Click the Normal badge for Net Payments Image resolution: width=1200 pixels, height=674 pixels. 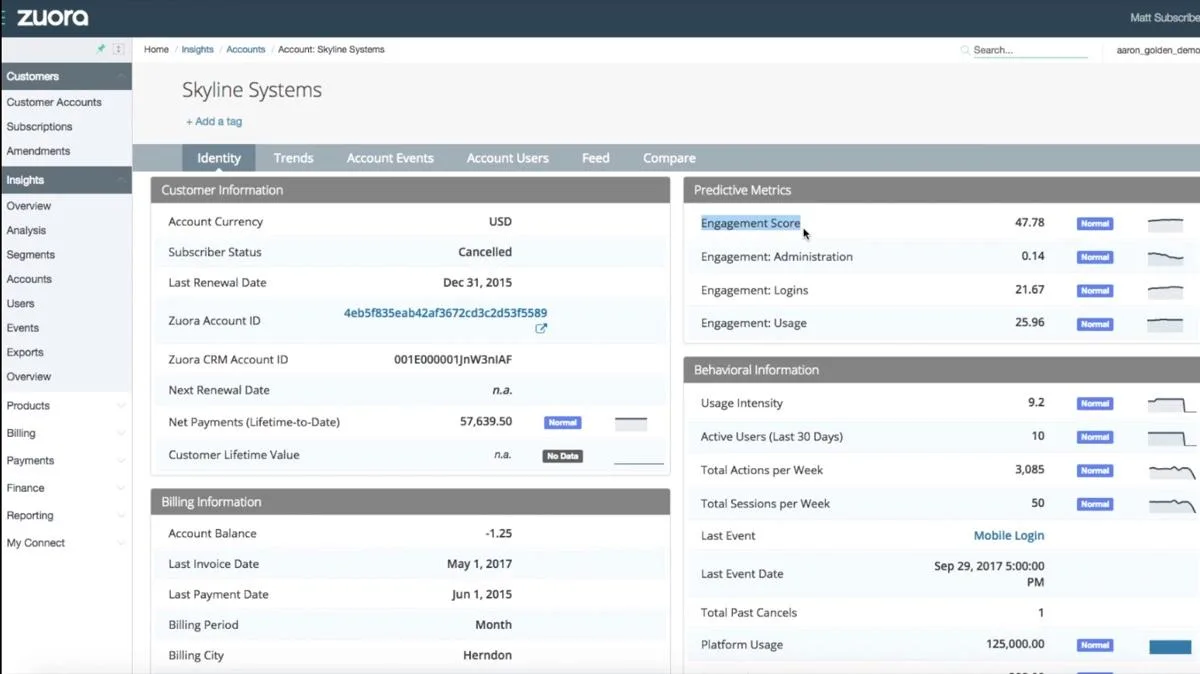point(563,423)
